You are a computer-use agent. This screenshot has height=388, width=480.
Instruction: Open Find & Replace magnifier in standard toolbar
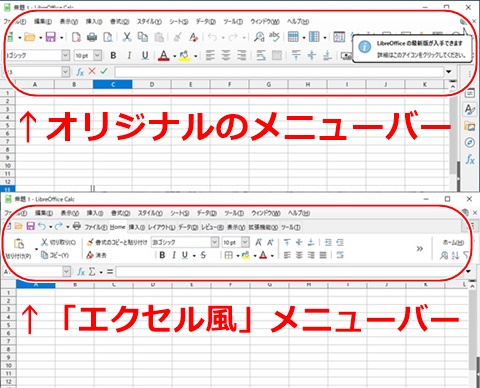tap(259, 37)
